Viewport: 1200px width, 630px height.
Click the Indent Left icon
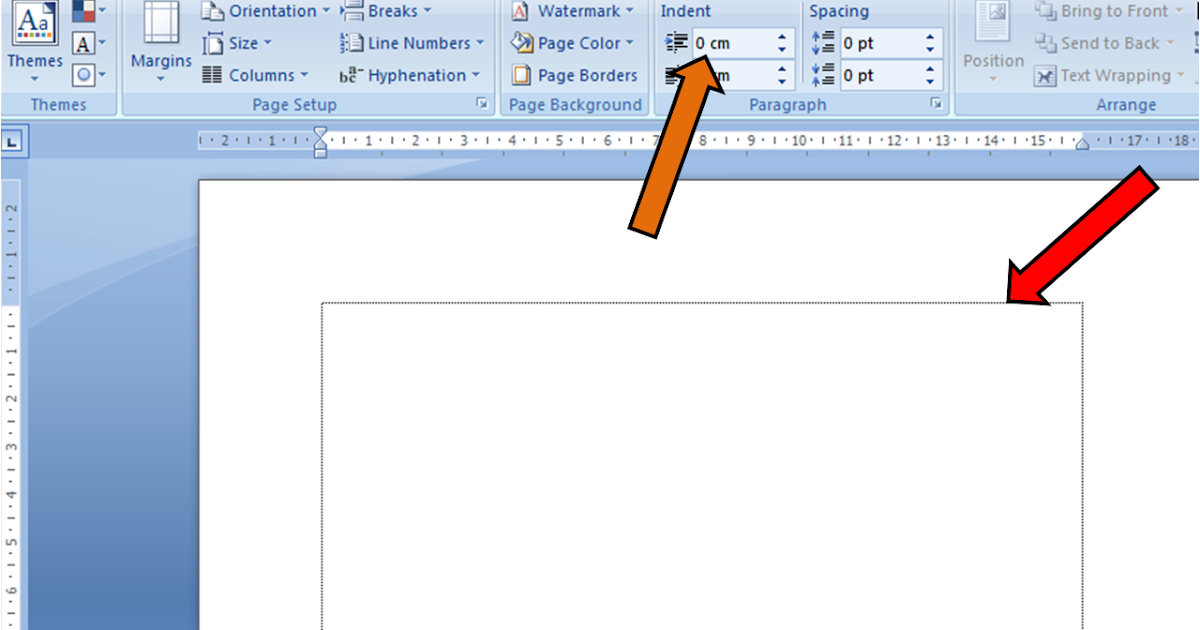tap(676, 44)
